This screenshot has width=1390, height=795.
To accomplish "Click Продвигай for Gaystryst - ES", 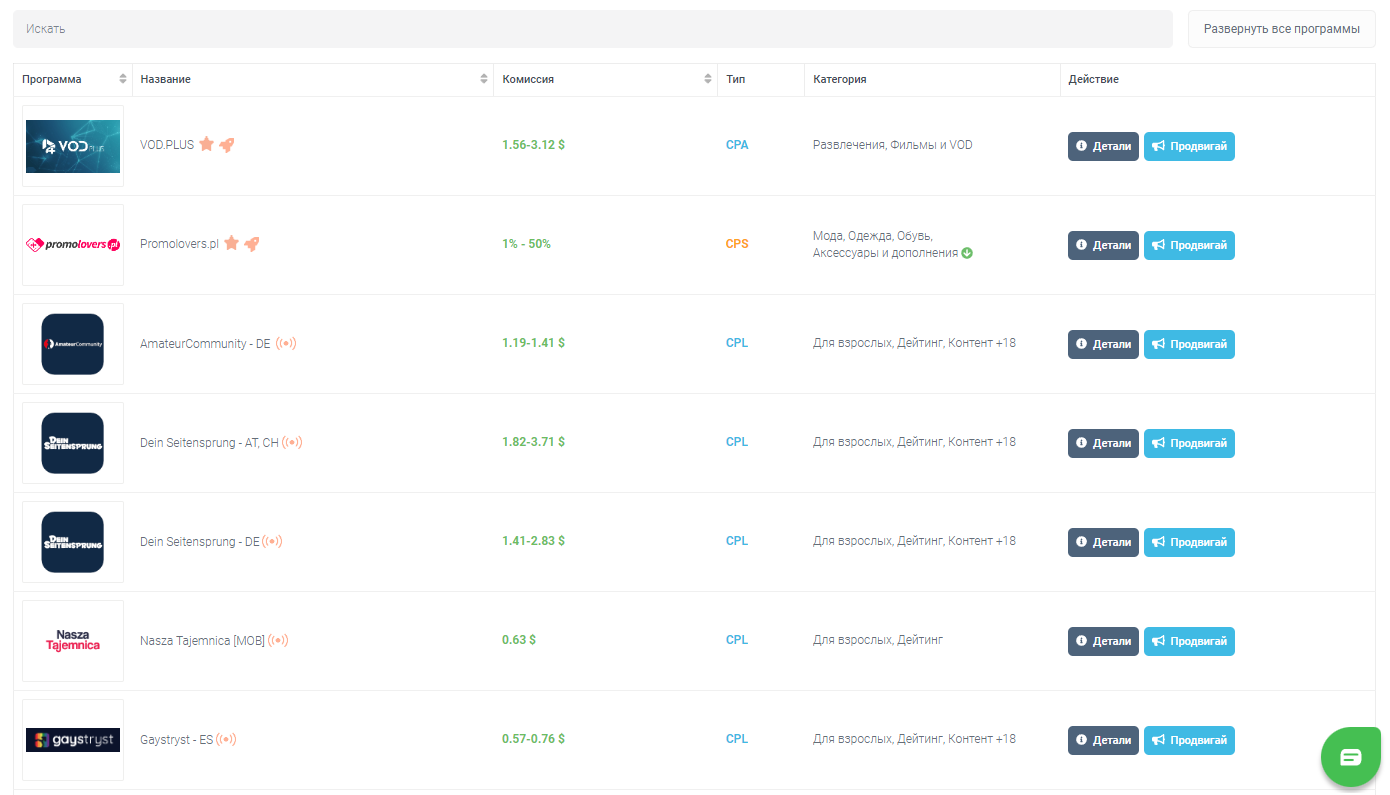I will point(1189,740).
